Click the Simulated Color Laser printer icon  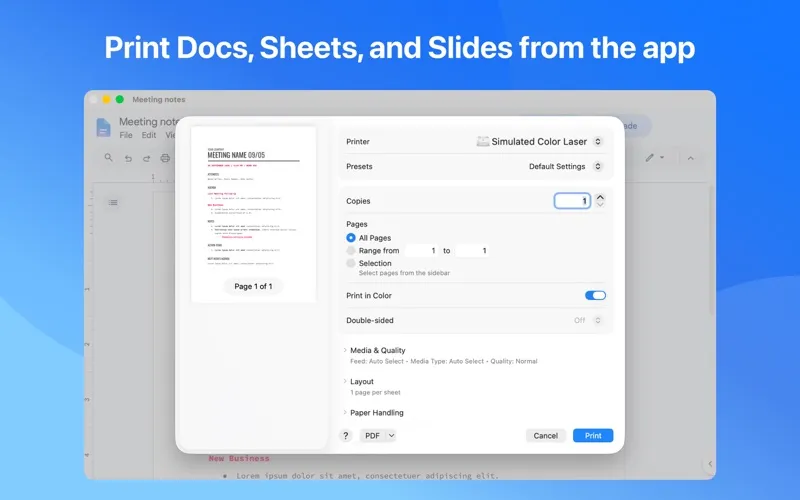pos(482,141)
